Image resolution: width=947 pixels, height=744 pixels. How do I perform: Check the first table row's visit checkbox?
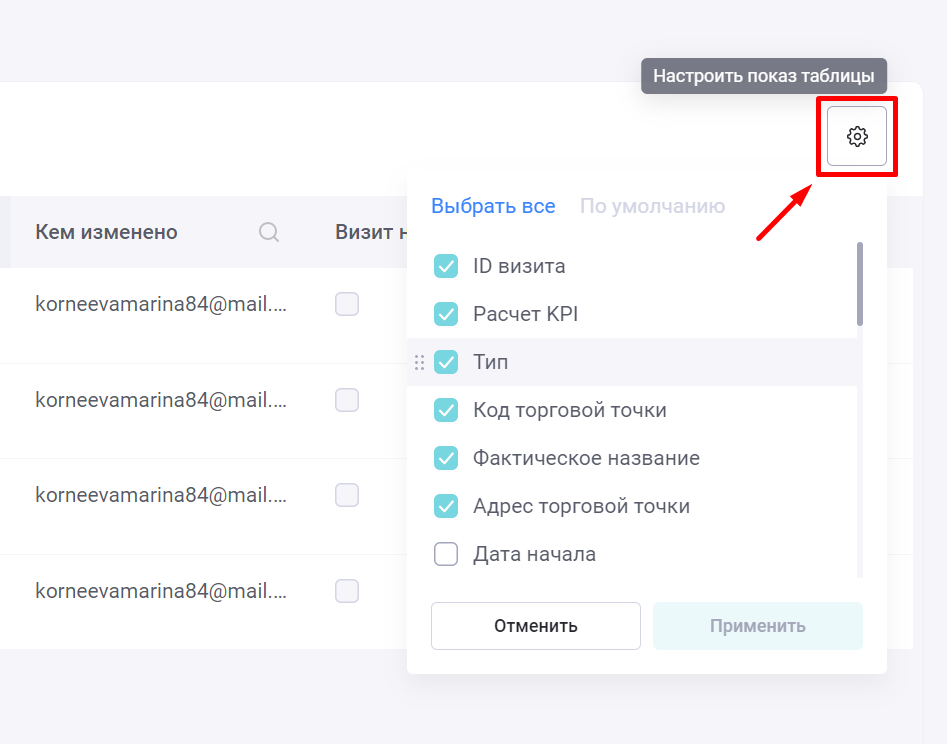point(347,304)
